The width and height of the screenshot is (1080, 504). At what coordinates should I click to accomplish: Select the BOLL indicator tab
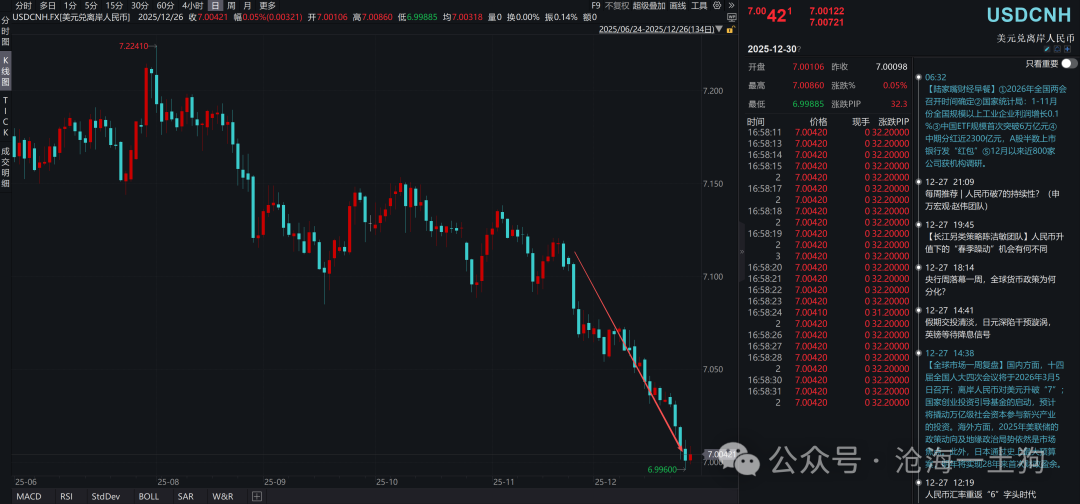(149, 496)
